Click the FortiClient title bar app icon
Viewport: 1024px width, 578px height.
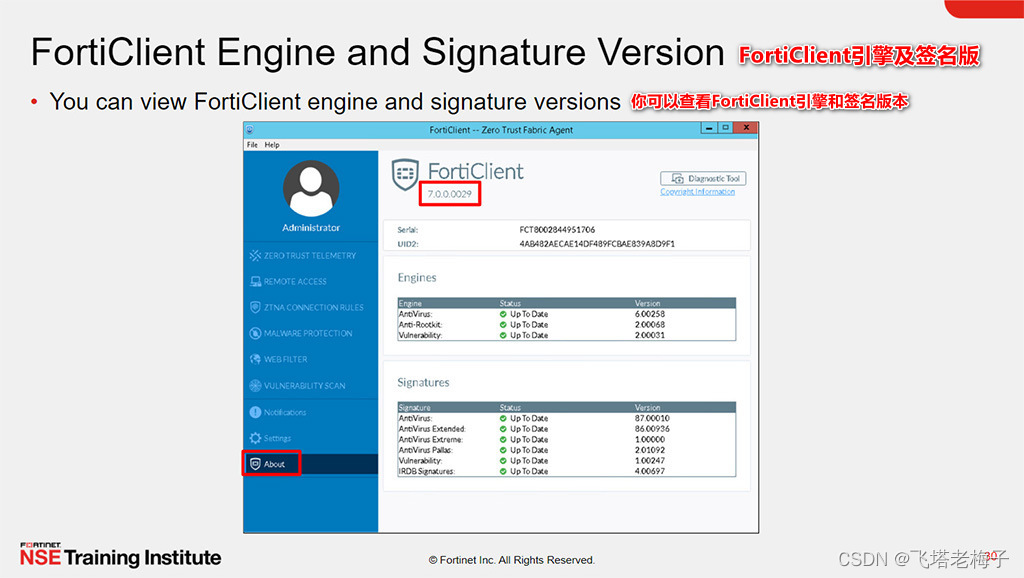pyautogui.click(x=249, y=130)
